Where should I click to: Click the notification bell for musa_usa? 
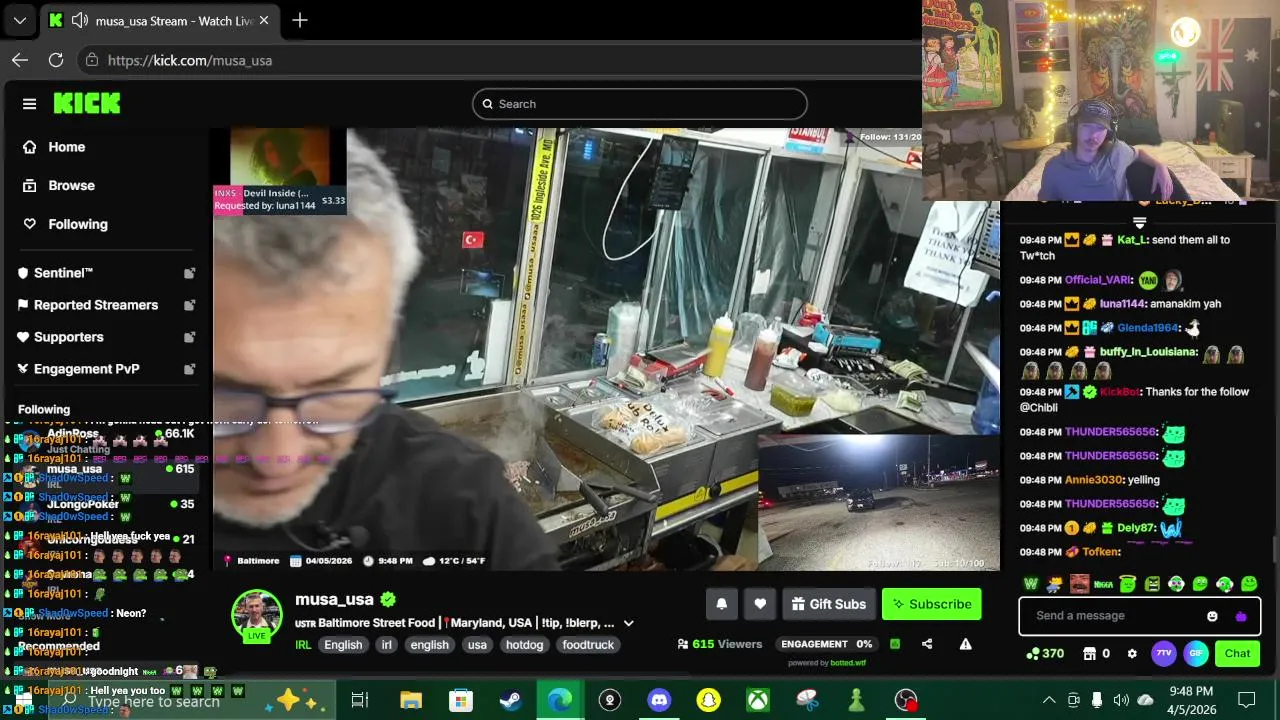[x=721, y=604]
